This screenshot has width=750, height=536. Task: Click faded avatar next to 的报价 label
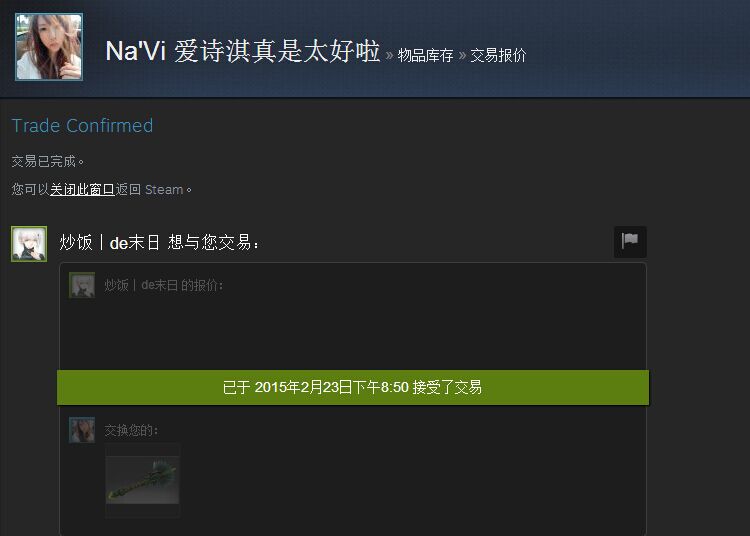pyautogui.click(x=82, y=285)
